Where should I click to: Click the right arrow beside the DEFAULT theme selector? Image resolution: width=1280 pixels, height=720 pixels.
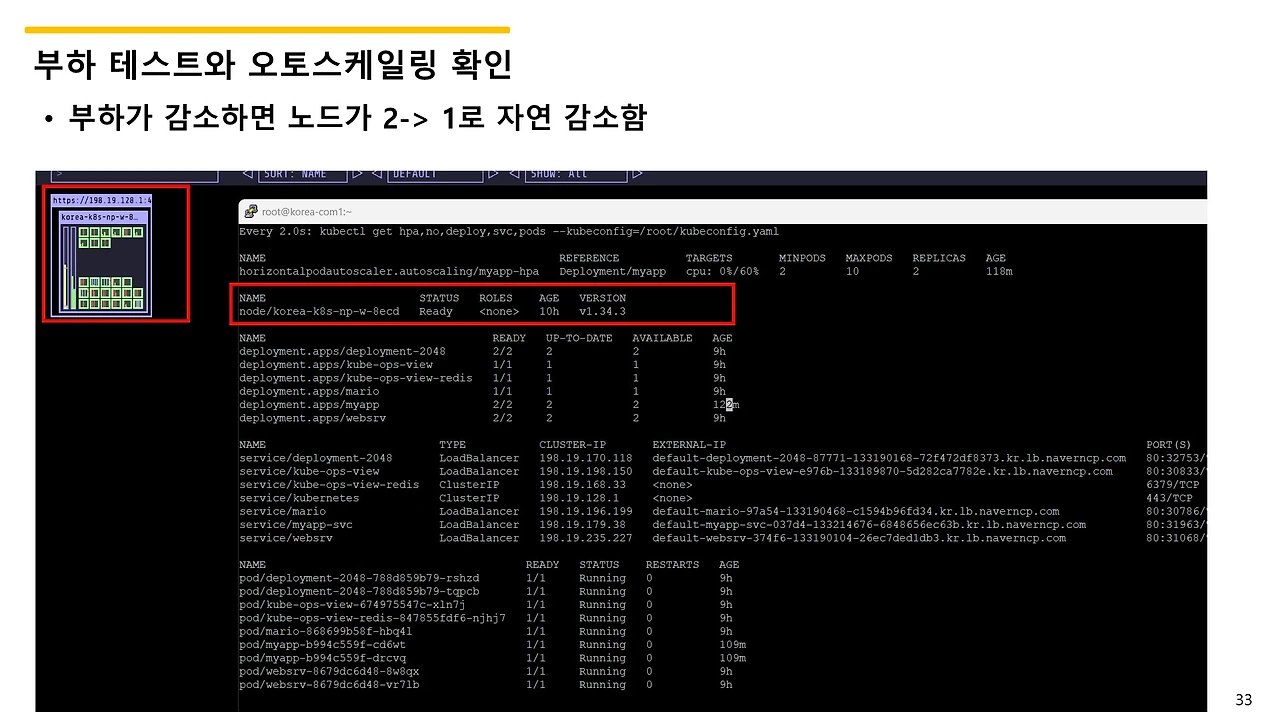pos(492,173)
